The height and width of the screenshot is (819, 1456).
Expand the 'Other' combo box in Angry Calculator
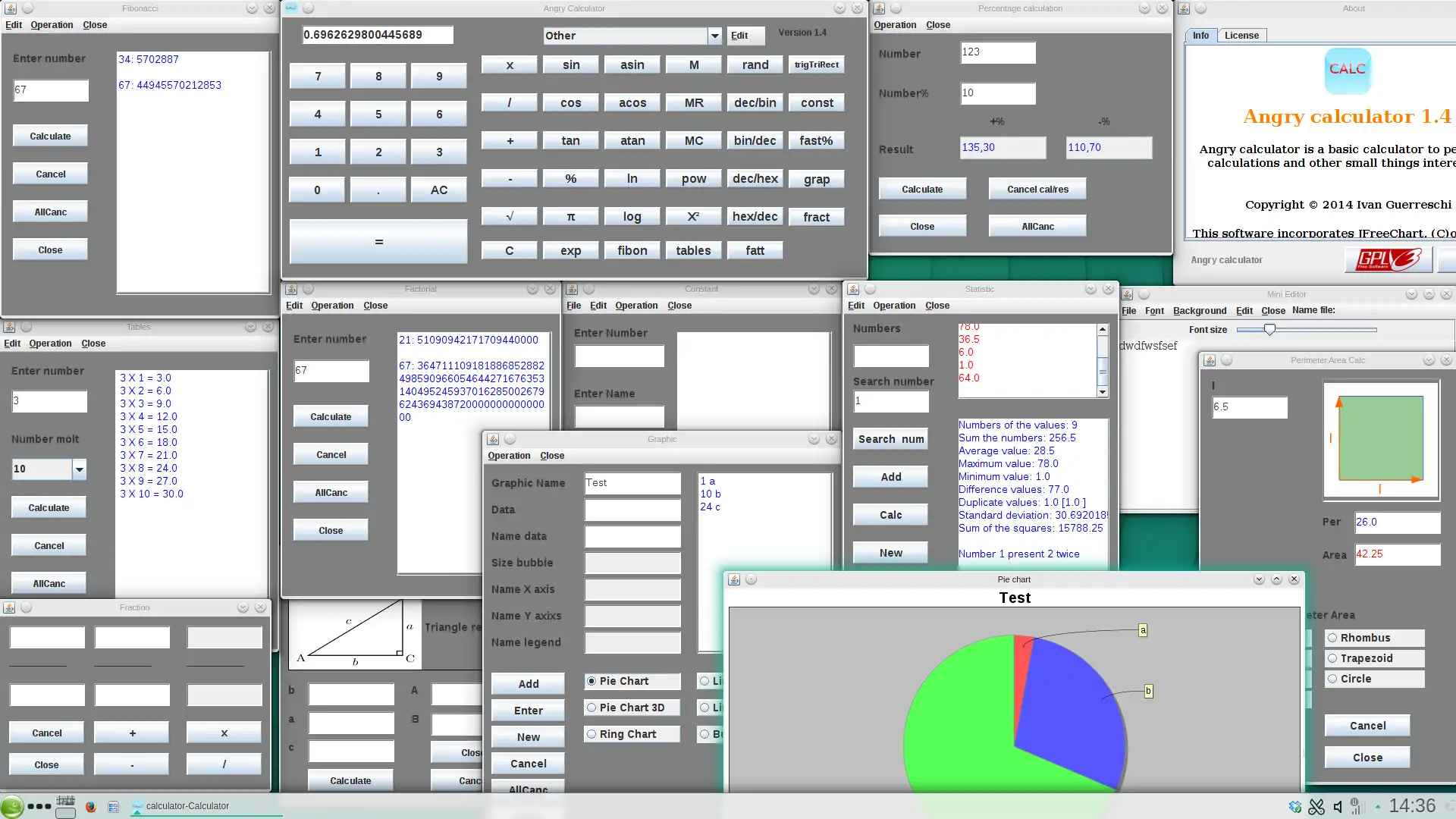coord(714,36)
